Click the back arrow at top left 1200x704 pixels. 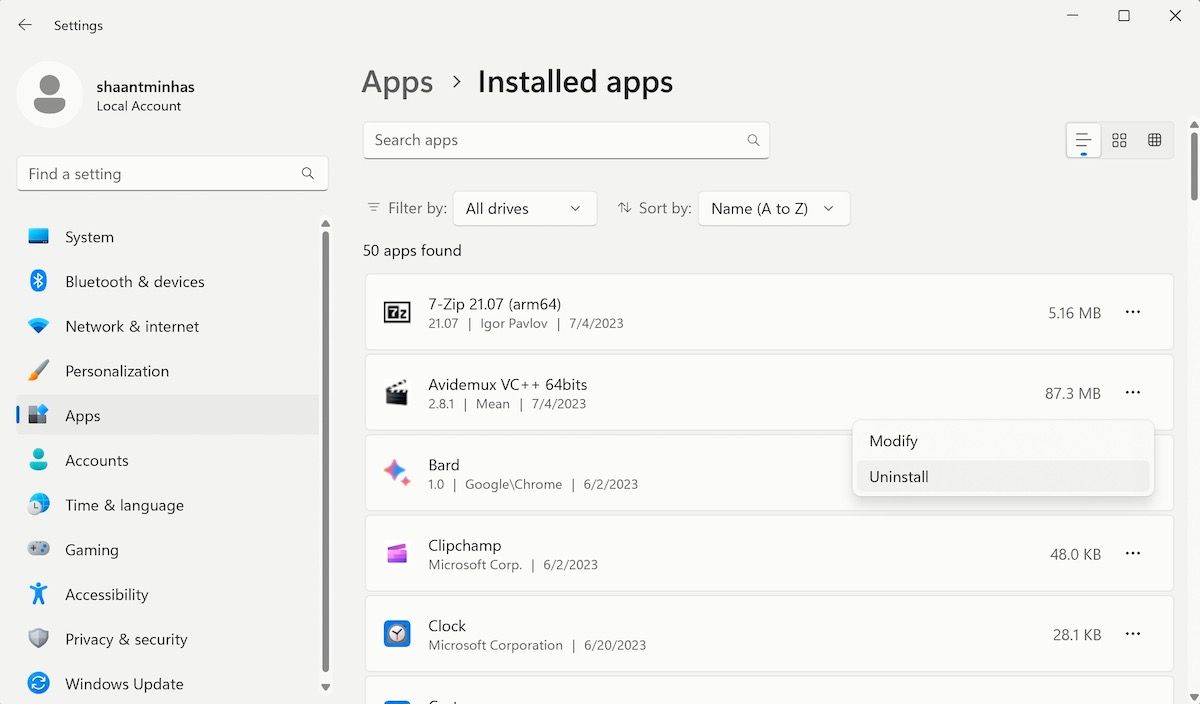pyautogui.click(x=24, y=24)
